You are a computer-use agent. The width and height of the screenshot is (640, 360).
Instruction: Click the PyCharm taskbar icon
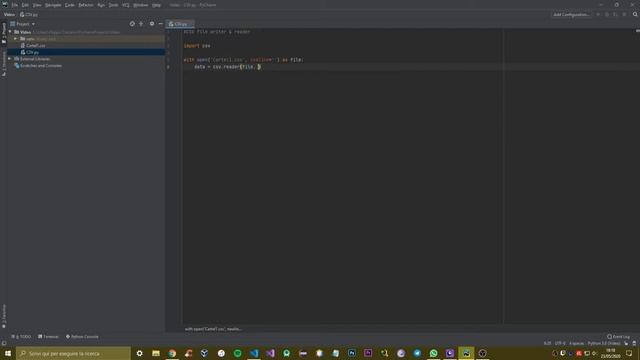point(466,353)
